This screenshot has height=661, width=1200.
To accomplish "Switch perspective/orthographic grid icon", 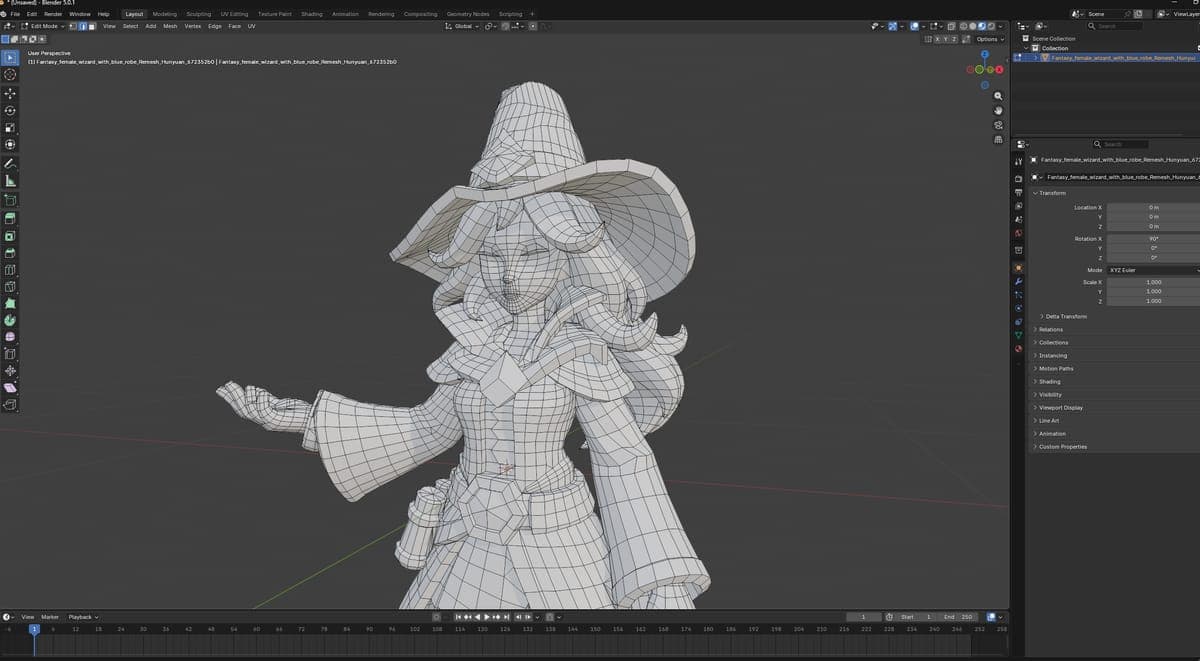I will tap(998, 140).
